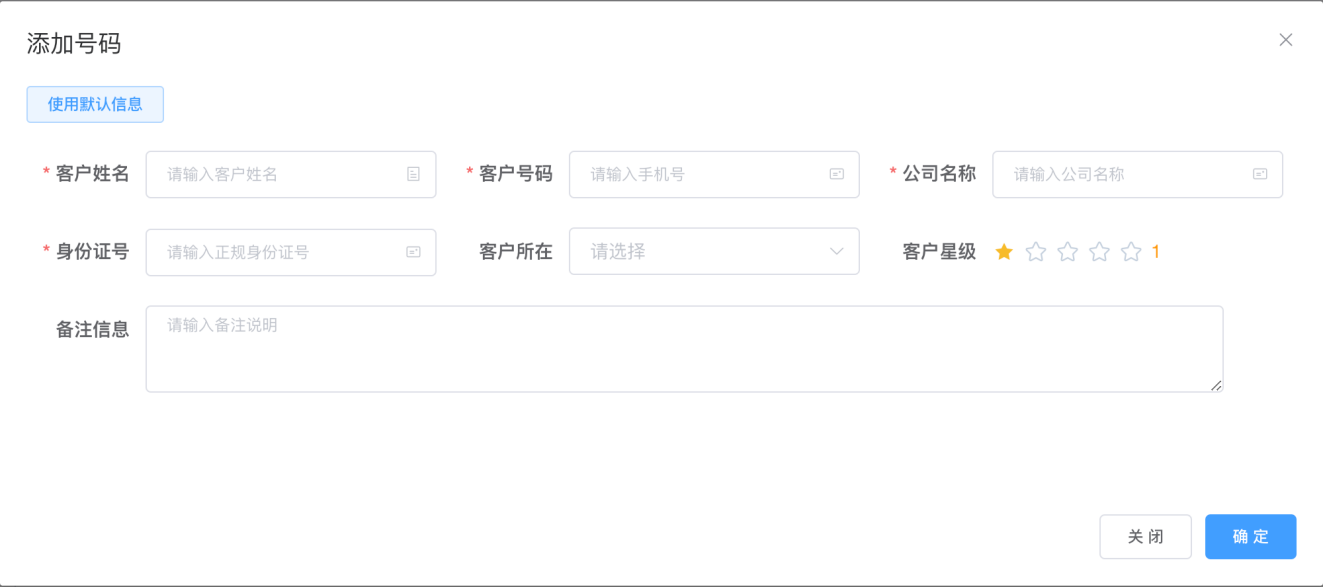
Task: Click the document icon in customer name field
Action: 413,174
